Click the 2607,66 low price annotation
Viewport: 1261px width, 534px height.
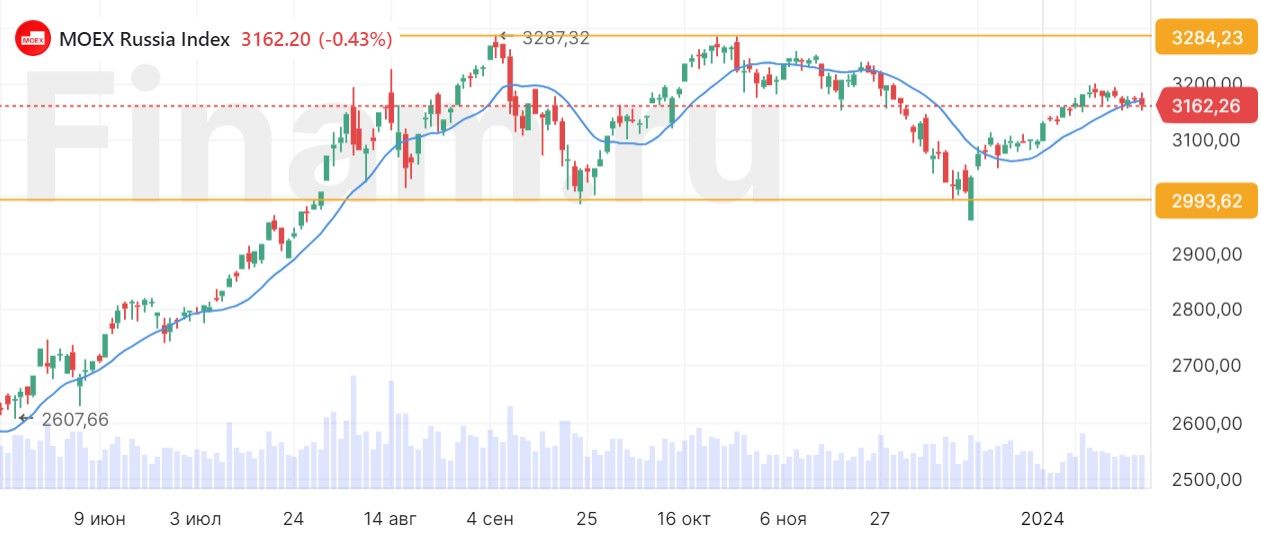[75, 419]
